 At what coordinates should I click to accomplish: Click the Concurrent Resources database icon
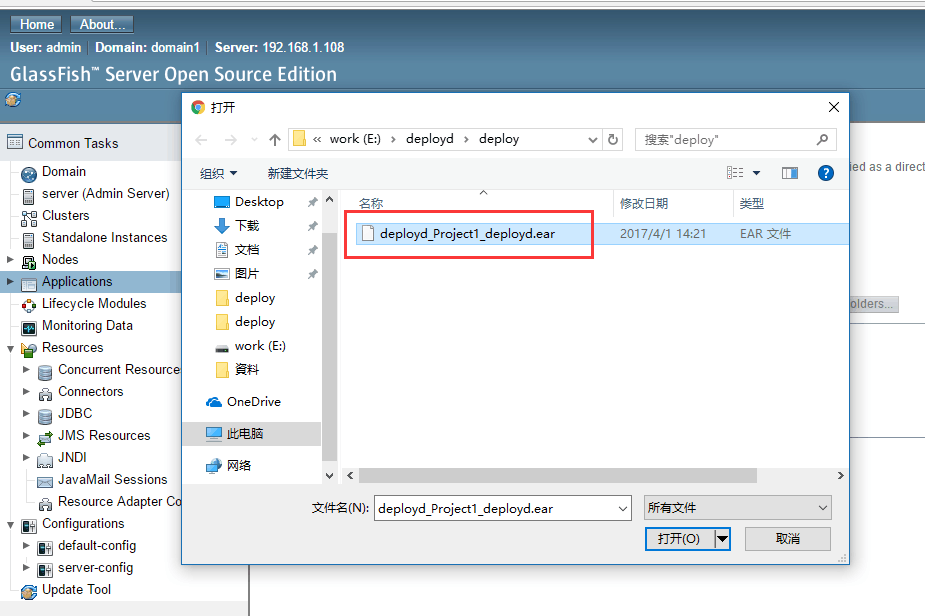44,372
